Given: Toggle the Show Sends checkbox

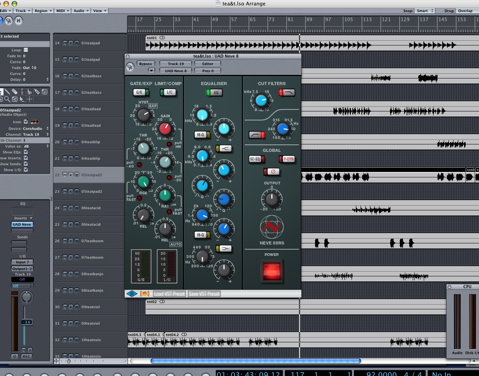Looking at the screenshot, I should (x=26, y=164).
